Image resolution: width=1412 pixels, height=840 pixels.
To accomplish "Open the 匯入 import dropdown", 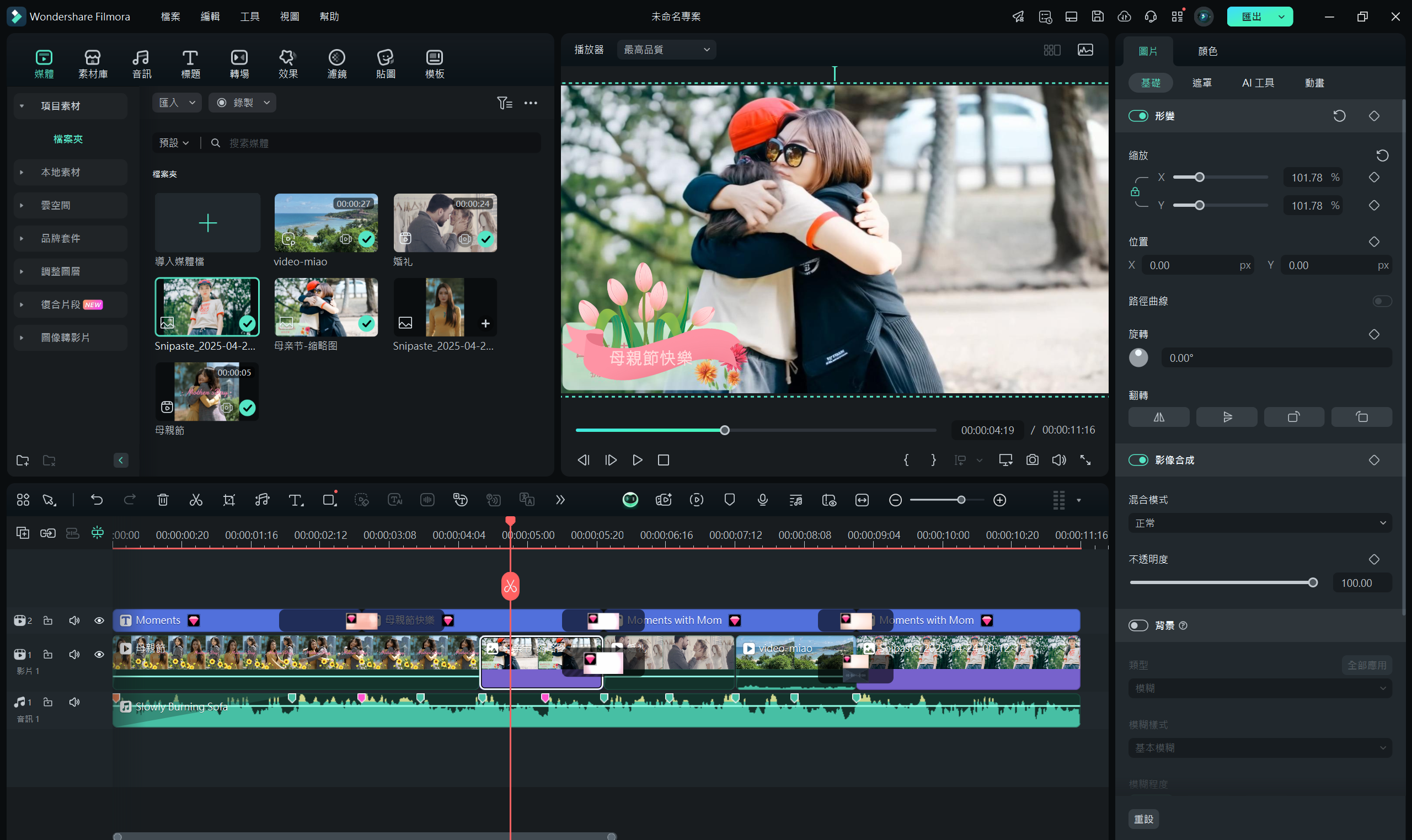I will tap(176, 103).
